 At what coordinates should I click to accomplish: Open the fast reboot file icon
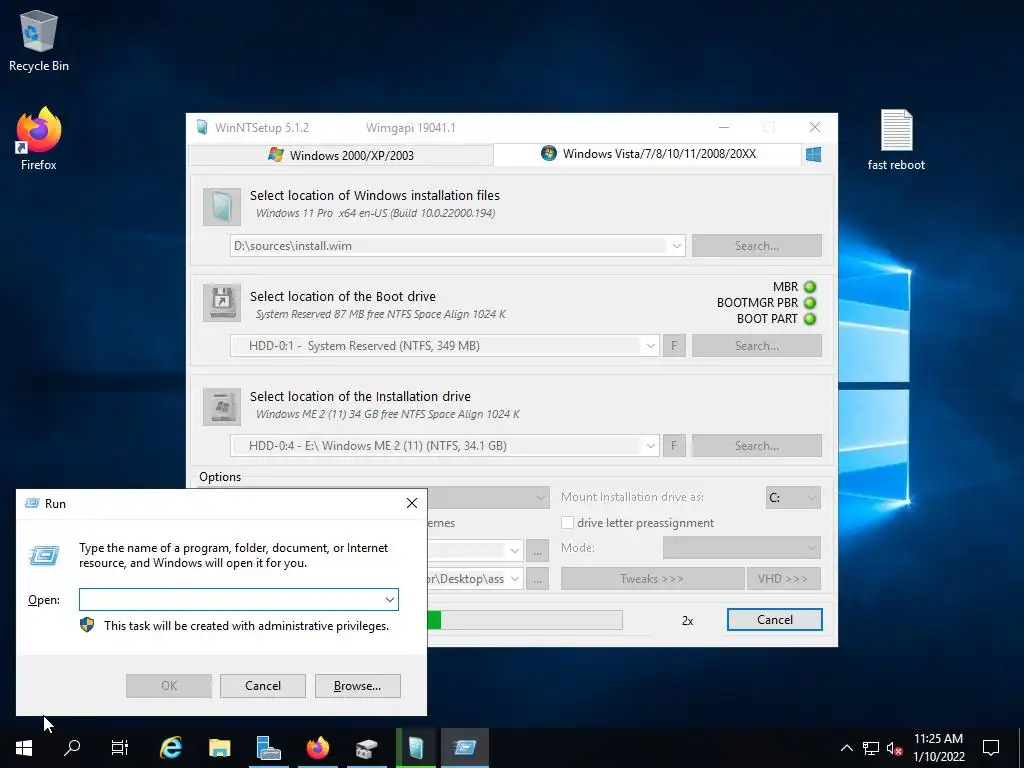click(x=896, y=140)
